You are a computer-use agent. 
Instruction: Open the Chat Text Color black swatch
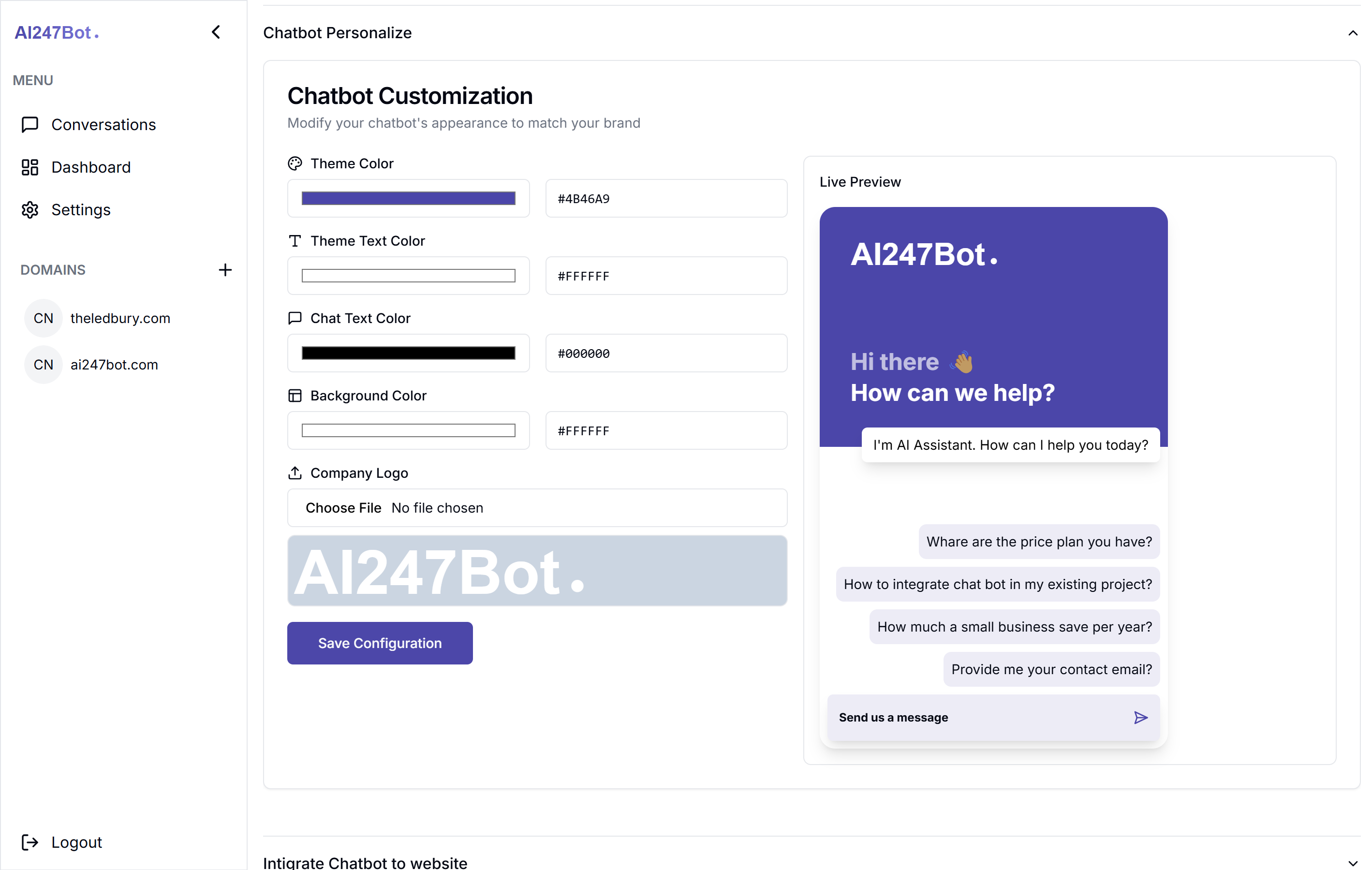click(x=408, y=353)
